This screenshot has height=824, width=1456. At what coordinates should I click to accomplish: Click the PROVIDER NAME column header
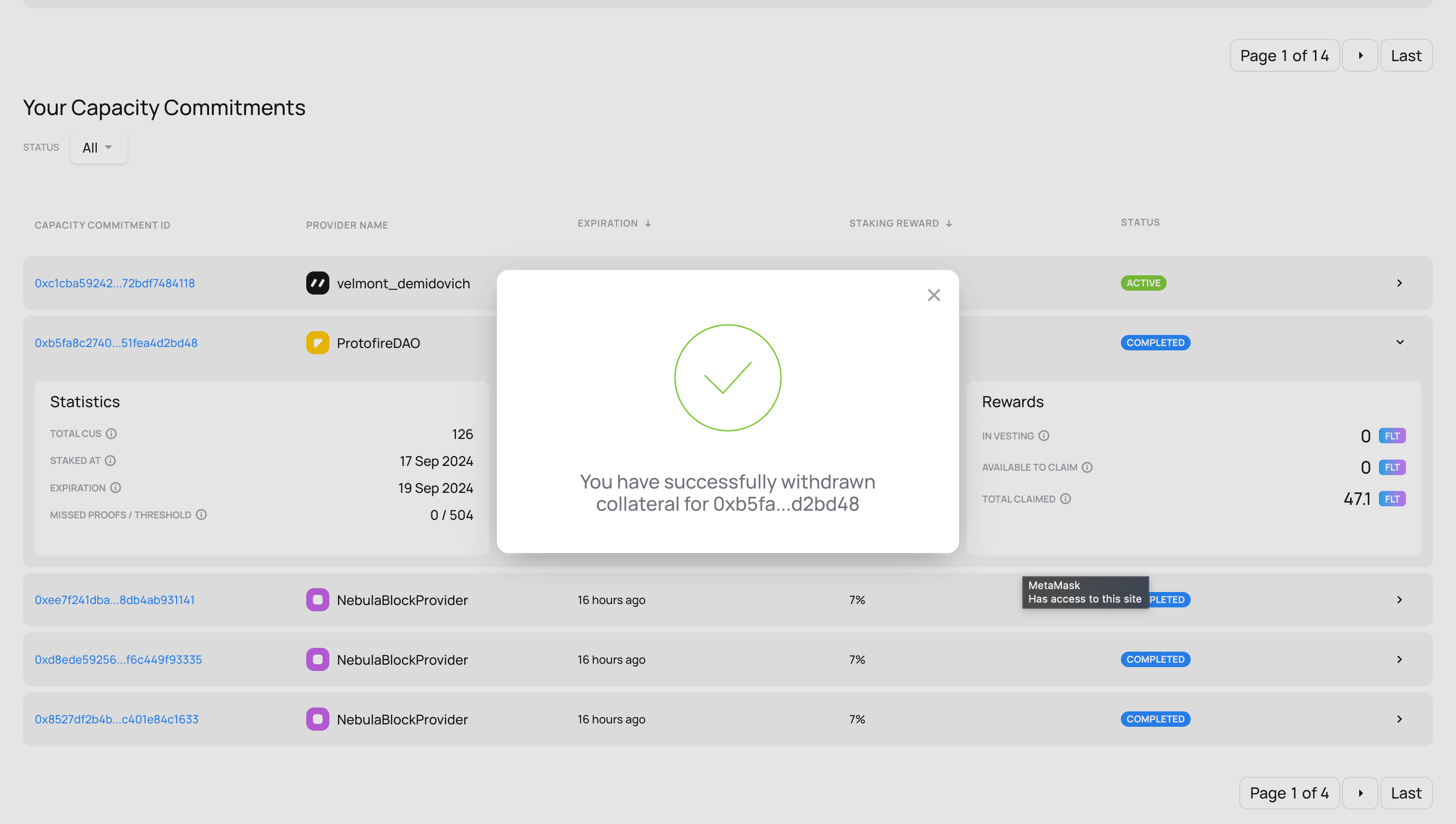(x=347, y=225)
